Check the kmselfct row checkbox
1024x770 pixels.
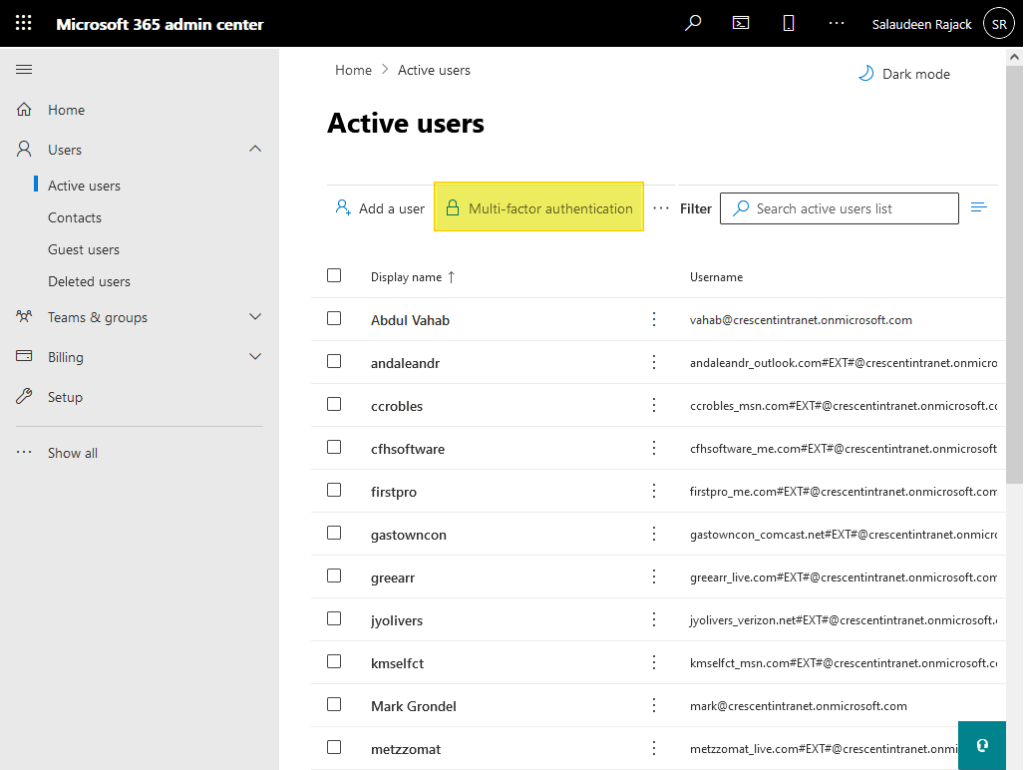point(334,662)
